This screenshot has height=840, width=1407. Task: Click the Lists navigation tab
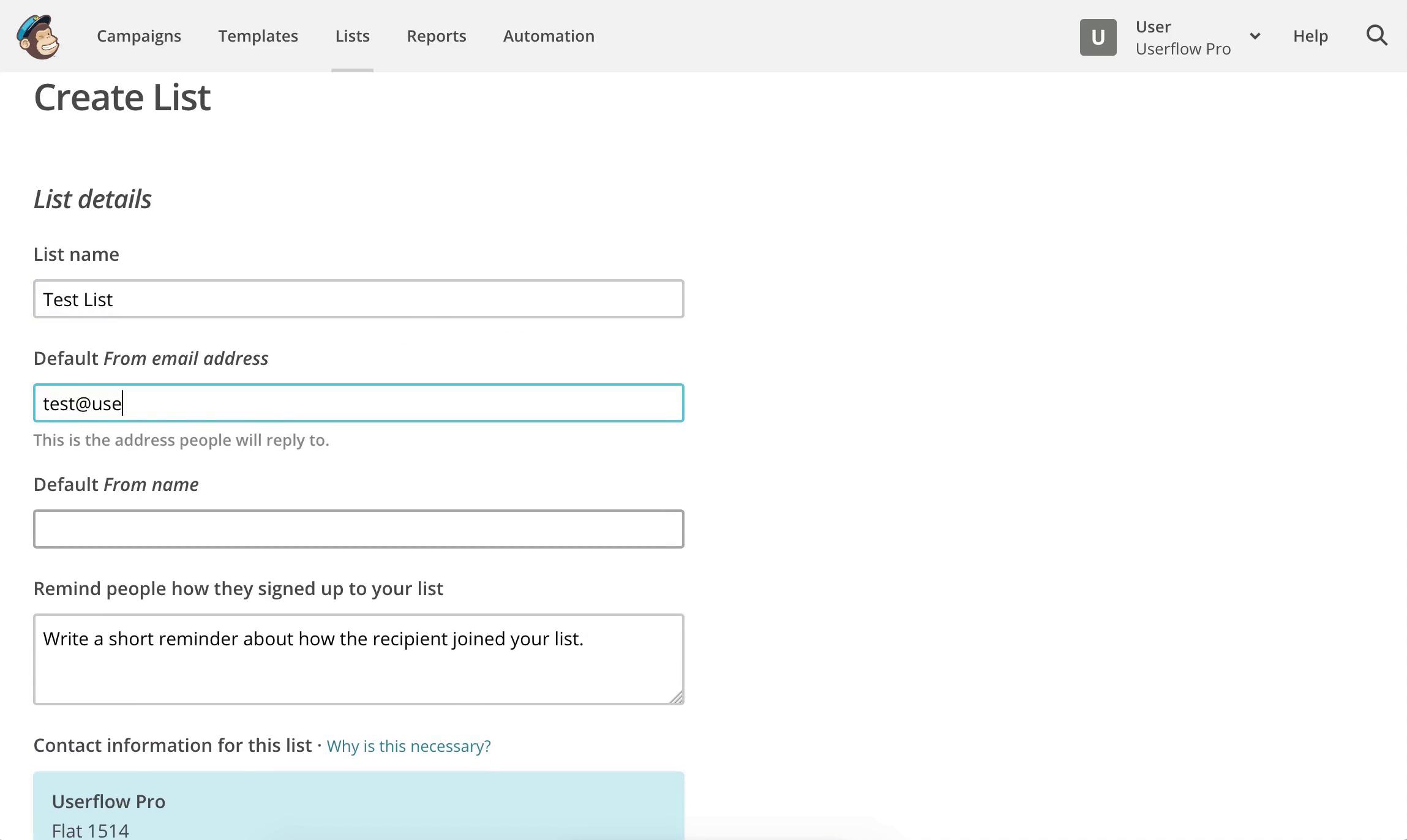[352, 36]
